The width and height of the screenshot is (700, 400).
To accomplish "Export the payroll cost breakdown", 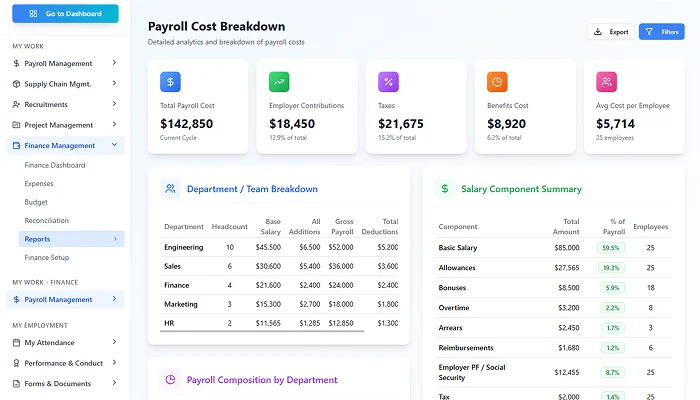I will point(610,32).
